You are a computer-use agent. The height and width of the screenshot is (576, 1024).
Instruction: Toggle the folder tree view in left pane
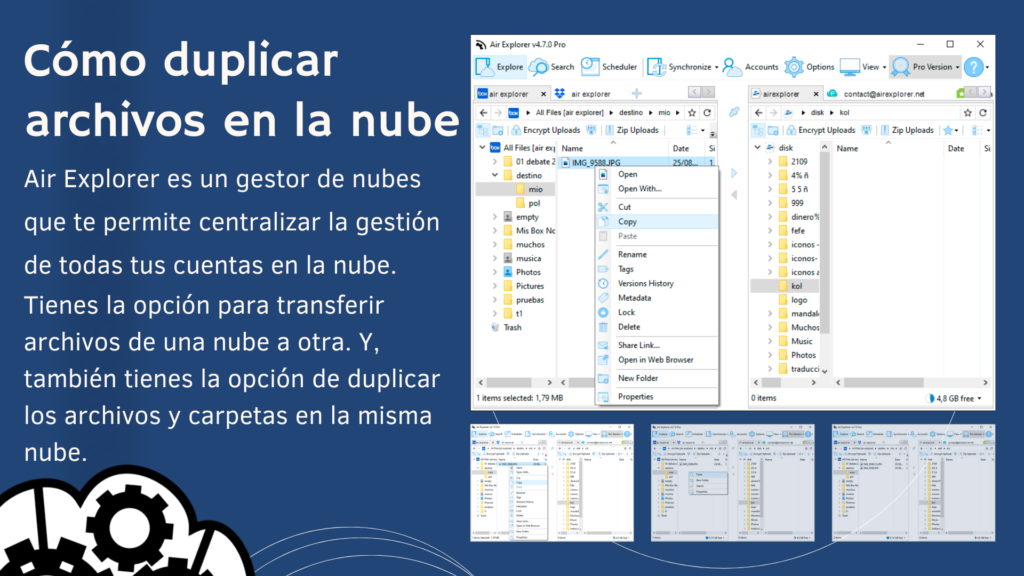(x=483, y=130)
